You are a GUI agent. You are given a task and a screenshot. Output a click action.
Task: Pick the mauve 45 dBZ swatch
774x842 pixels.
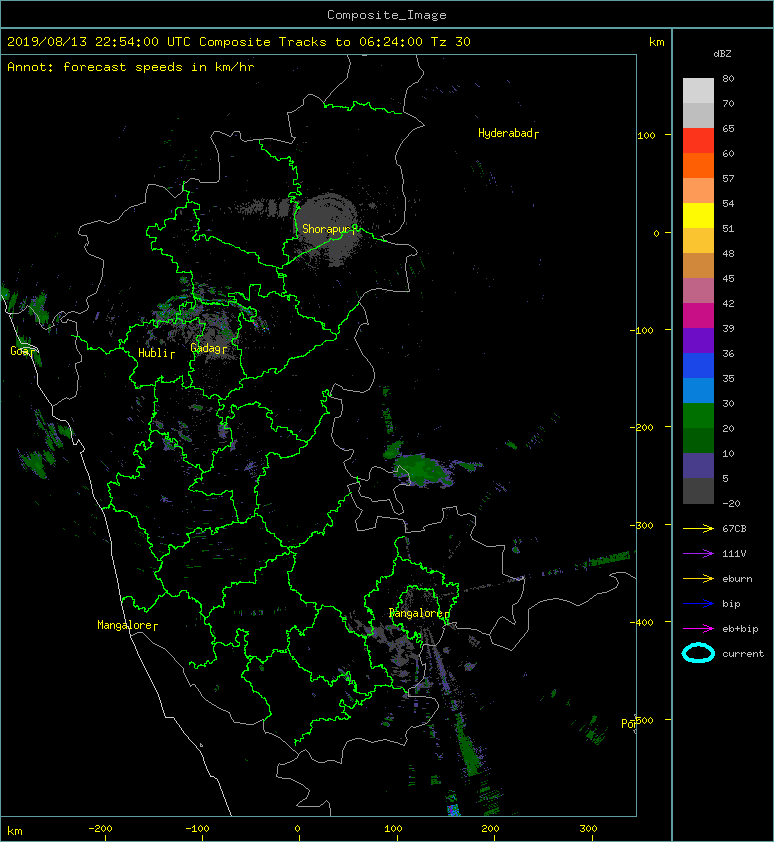(698, 291)
